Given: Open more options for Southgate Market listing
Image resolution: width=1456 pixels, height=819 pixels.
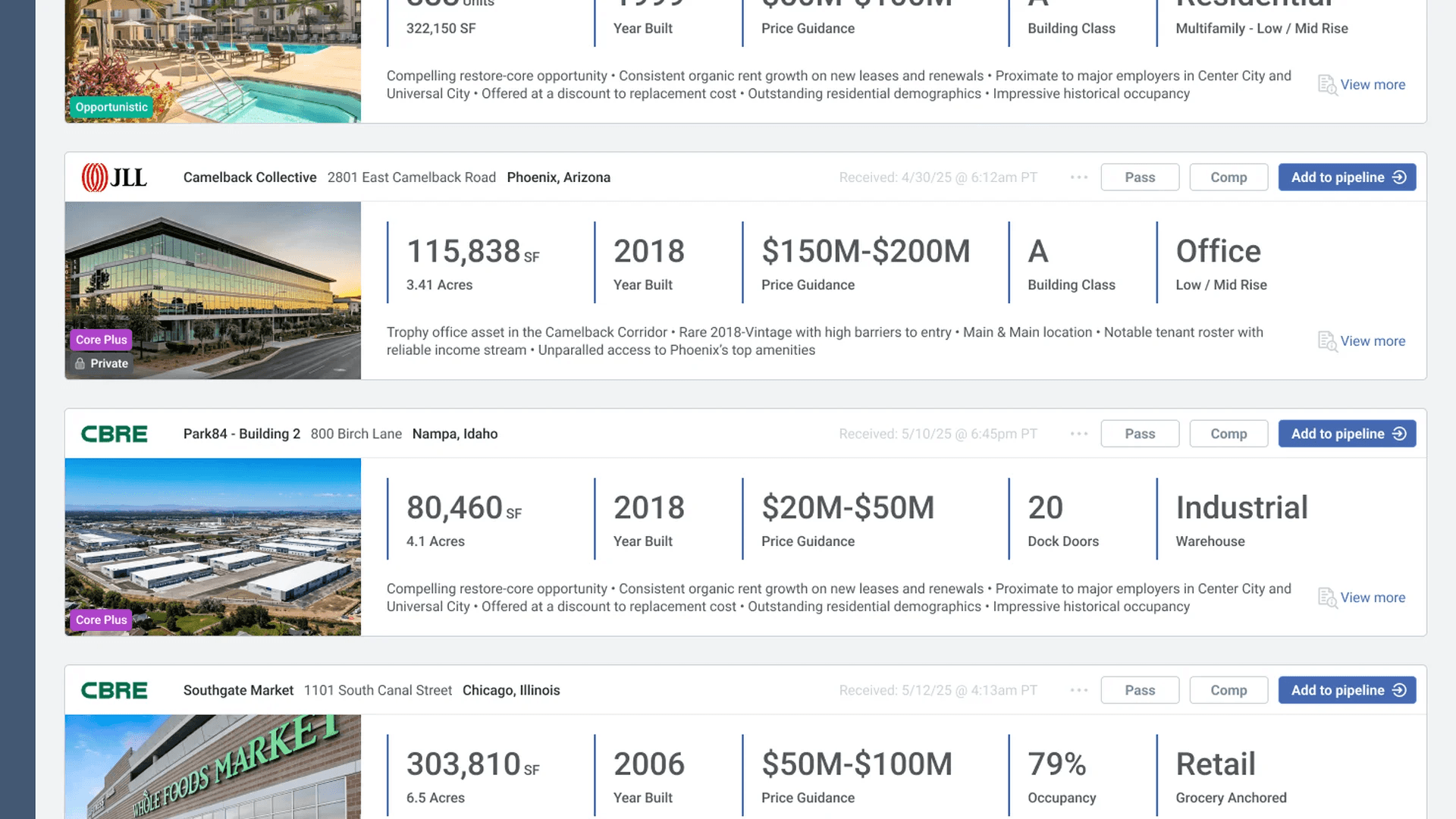Looking at the screenshot, I should [x=1079, y=690].
